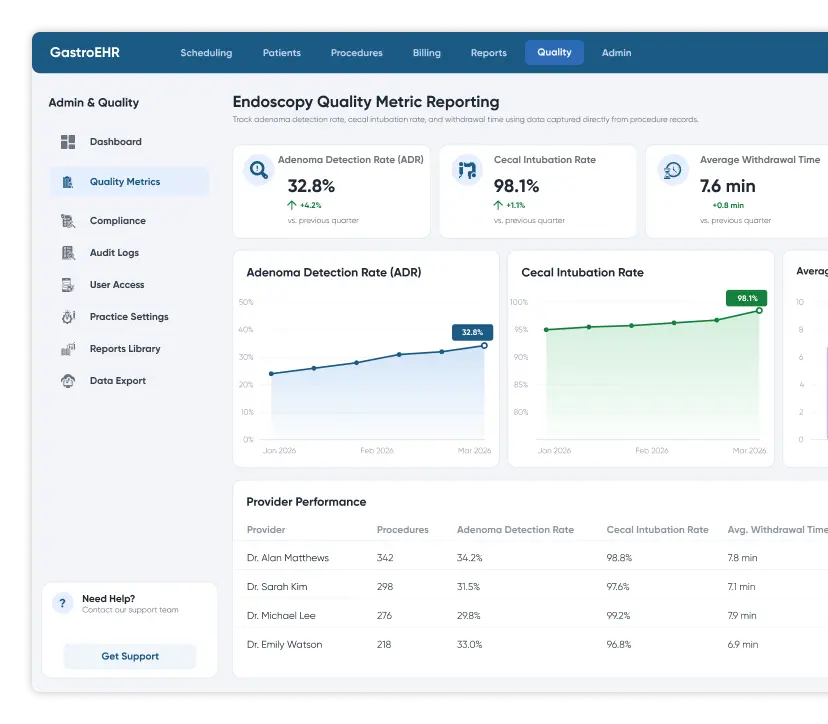Click the Reports Library icon
The image size is (828, 724).
click(68, 349)
